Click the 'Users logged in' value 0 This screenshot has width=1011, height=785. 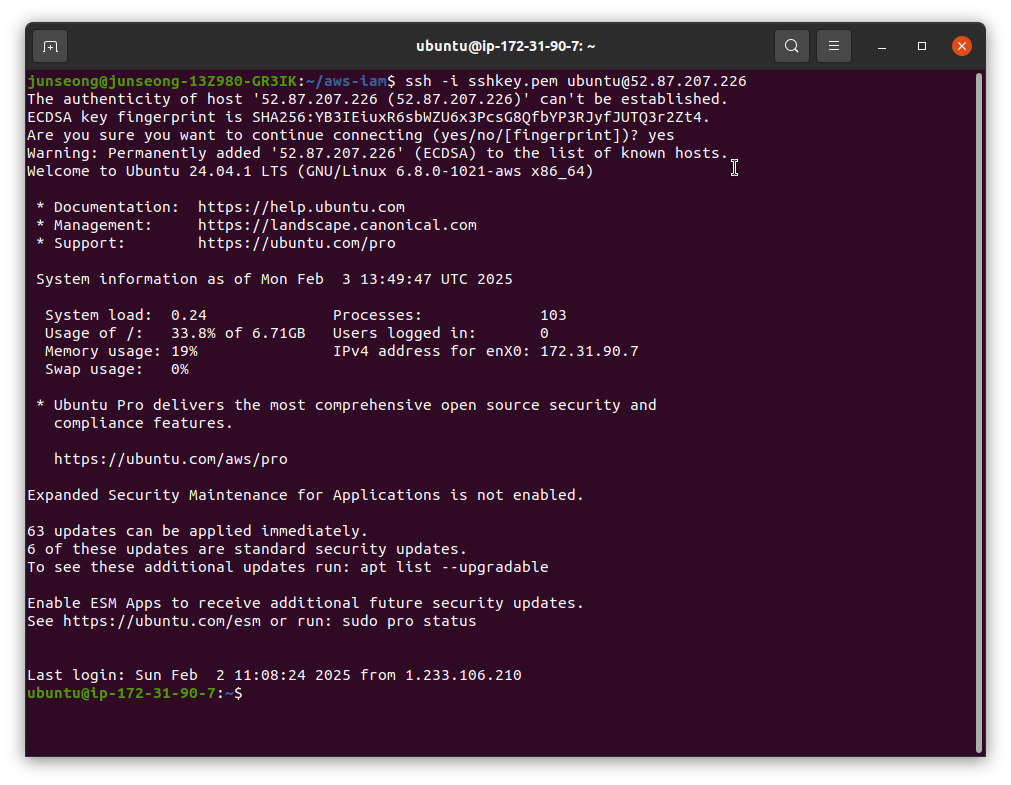point(544,333)
